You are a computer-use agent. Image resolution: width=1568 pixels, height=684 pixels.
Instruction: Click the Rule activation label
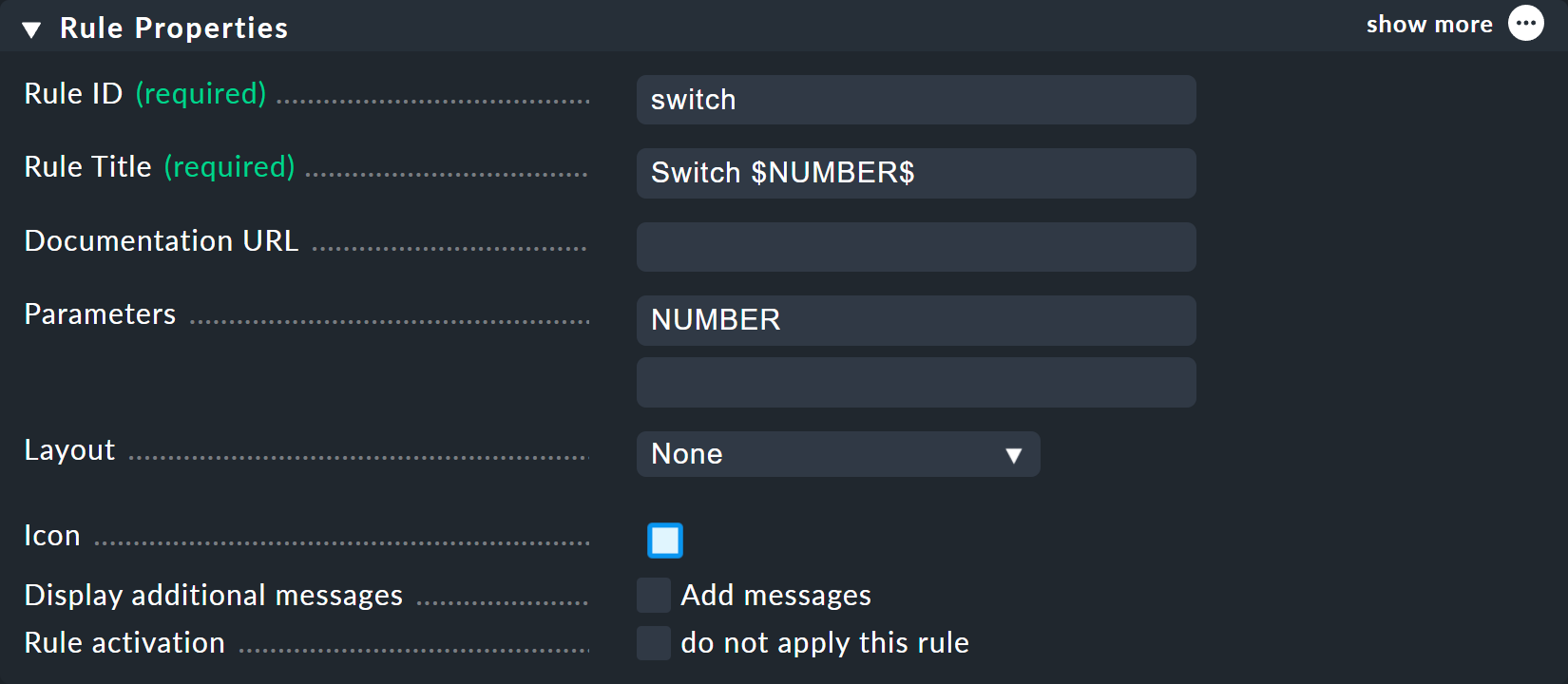124,642
